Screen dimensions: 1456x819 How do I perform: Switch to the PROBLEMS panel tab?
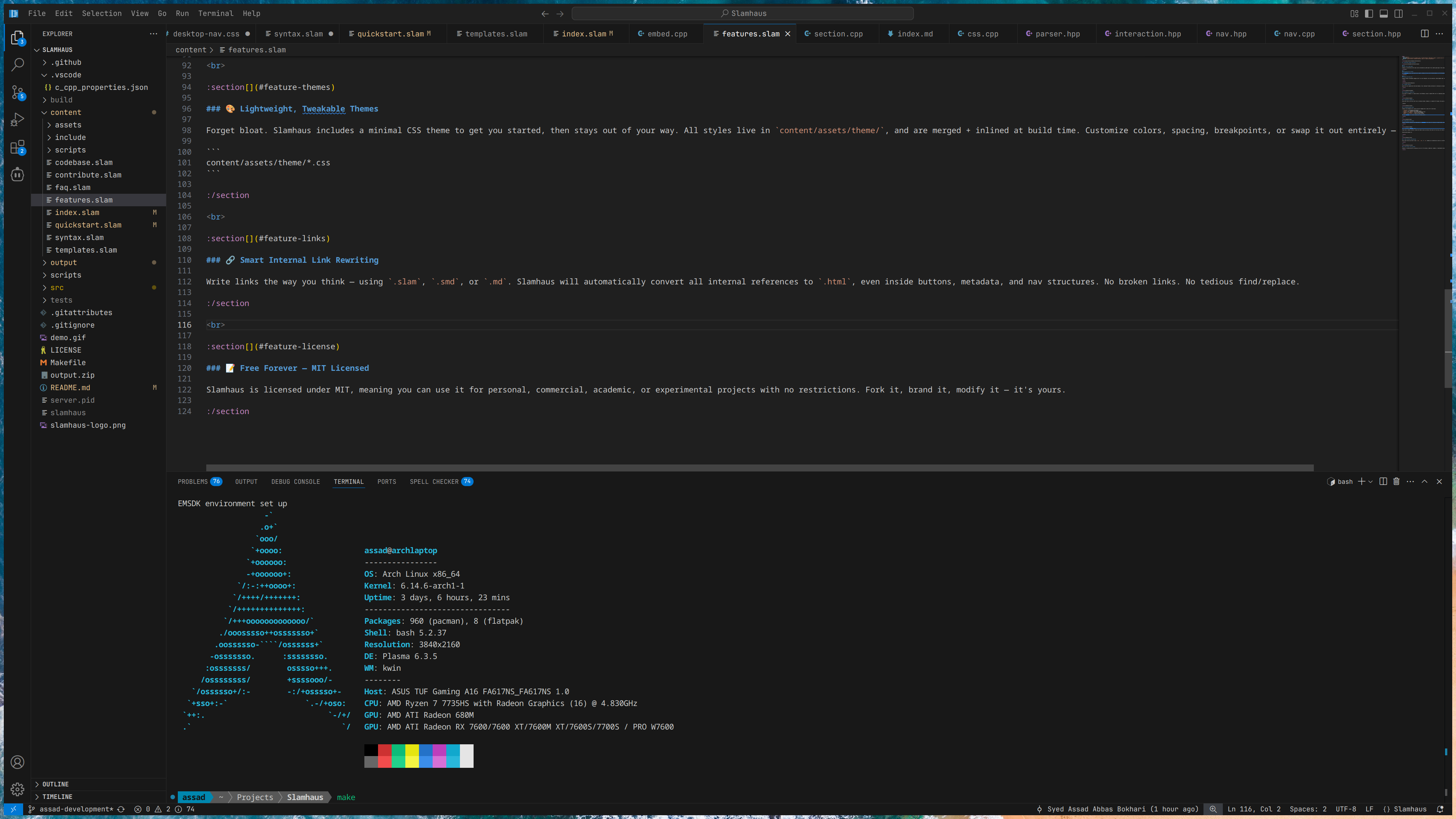click(x=199, y=482)
